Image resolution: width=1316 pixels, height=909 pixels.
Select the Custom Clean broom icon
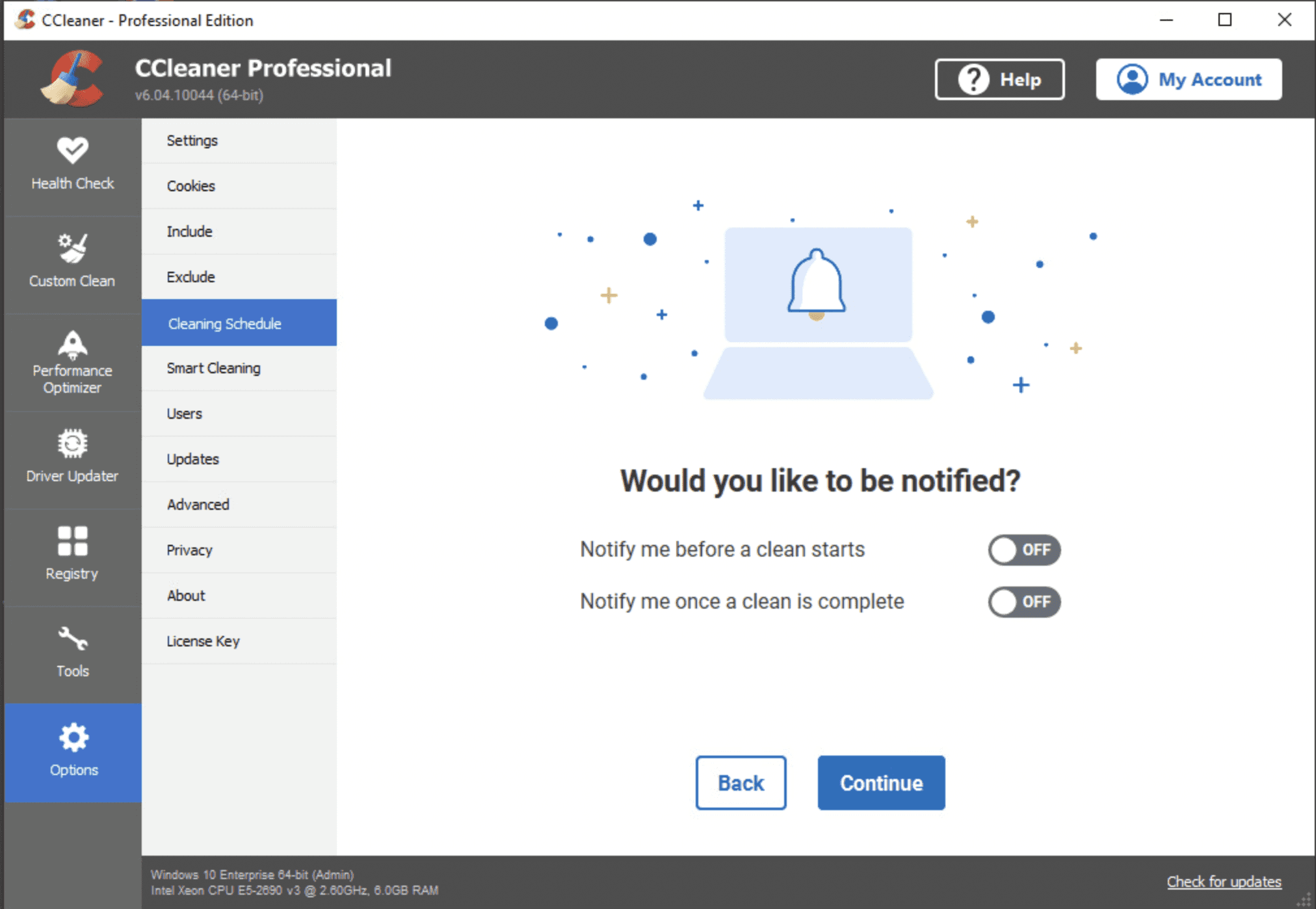(x=72, y=248)
